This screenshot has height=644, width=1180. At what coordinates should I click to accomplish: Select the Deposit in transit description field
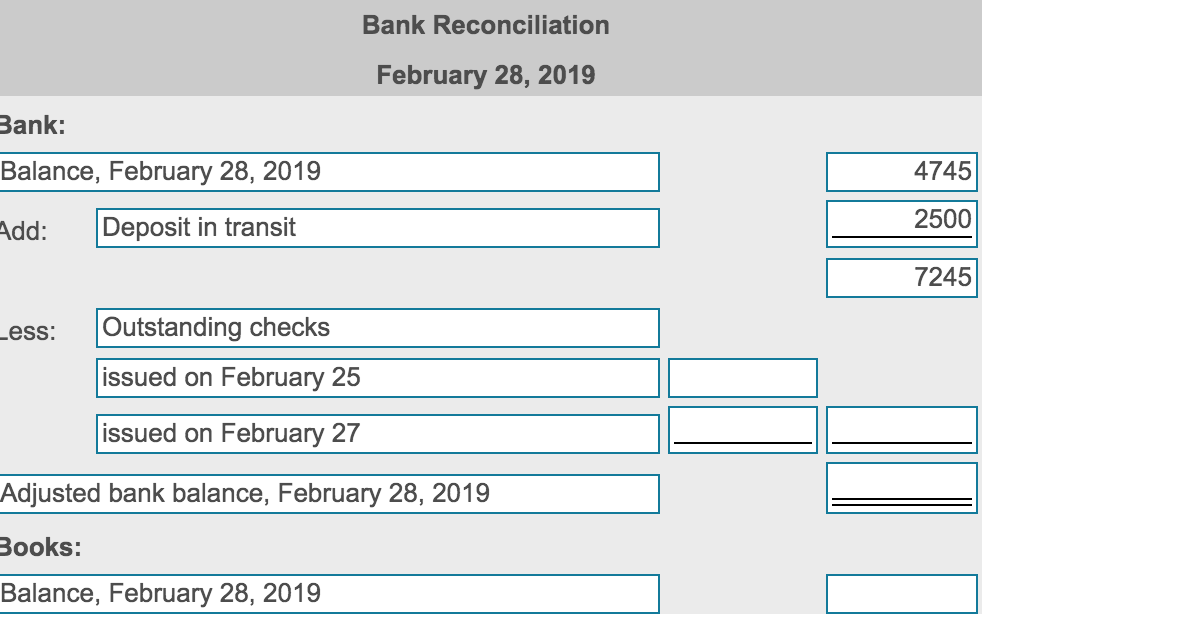(378, 227)
